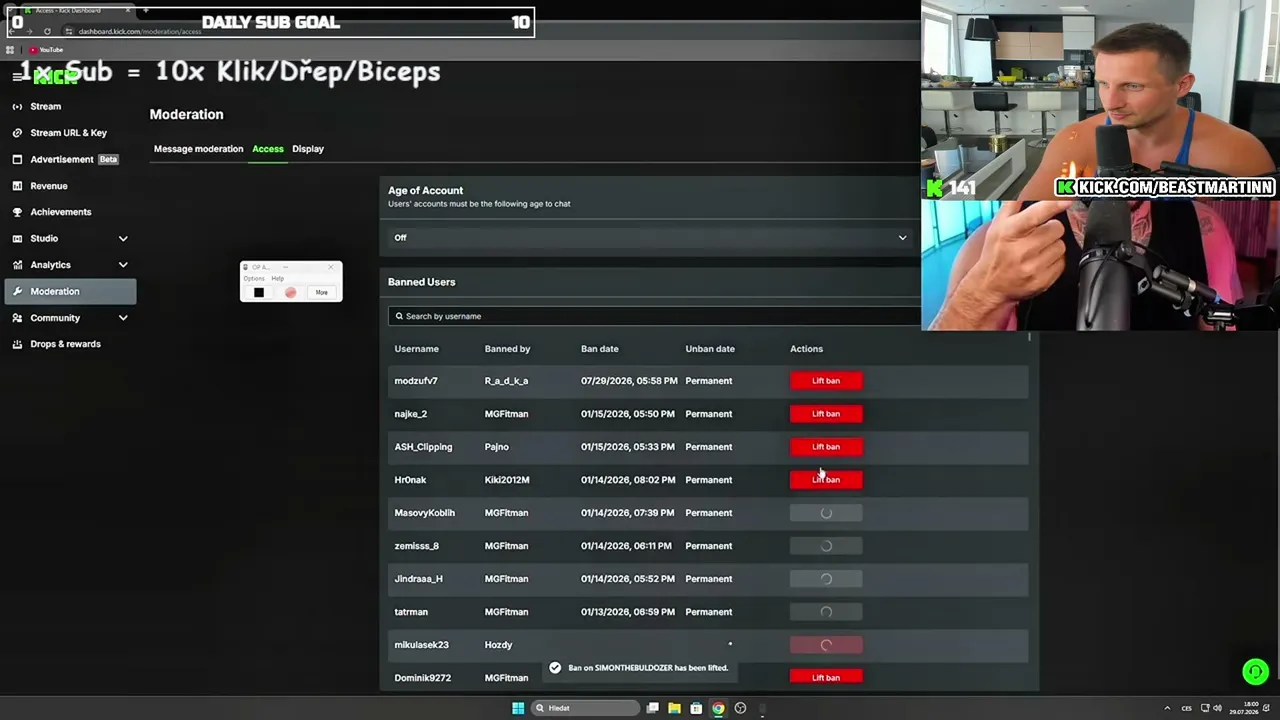Click the username mikulasek23
The height and width of the screenshot is (720, 1280).
pyautogui.click(x=421, y=645)
